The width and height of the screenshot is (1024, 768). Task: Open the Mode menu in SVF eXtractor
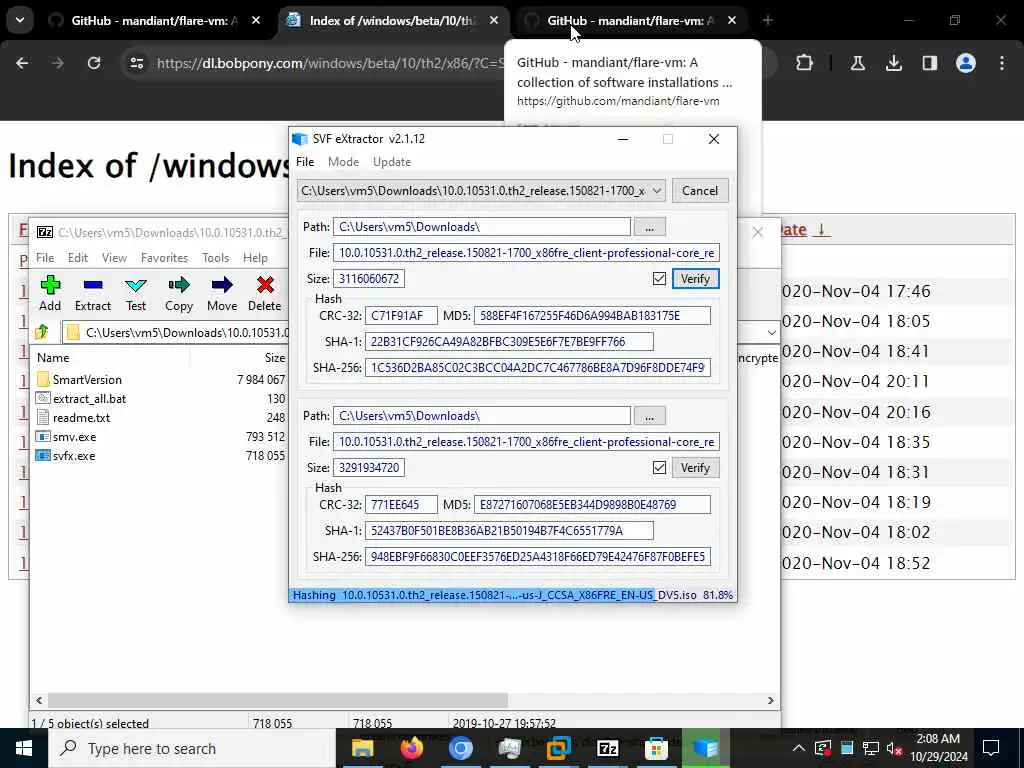point(344,162)
